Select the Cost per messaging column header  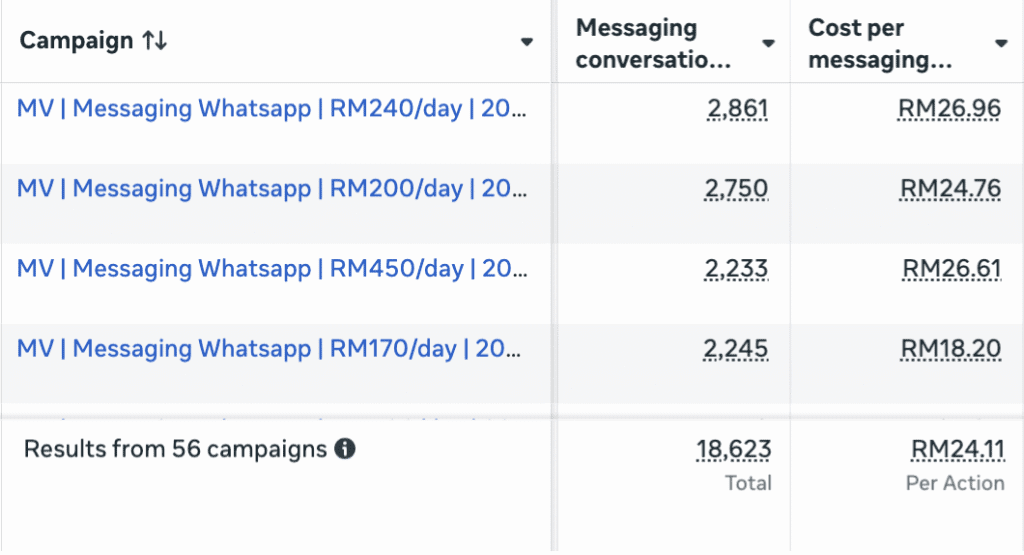pyautogui.click(x=880, y=43)
